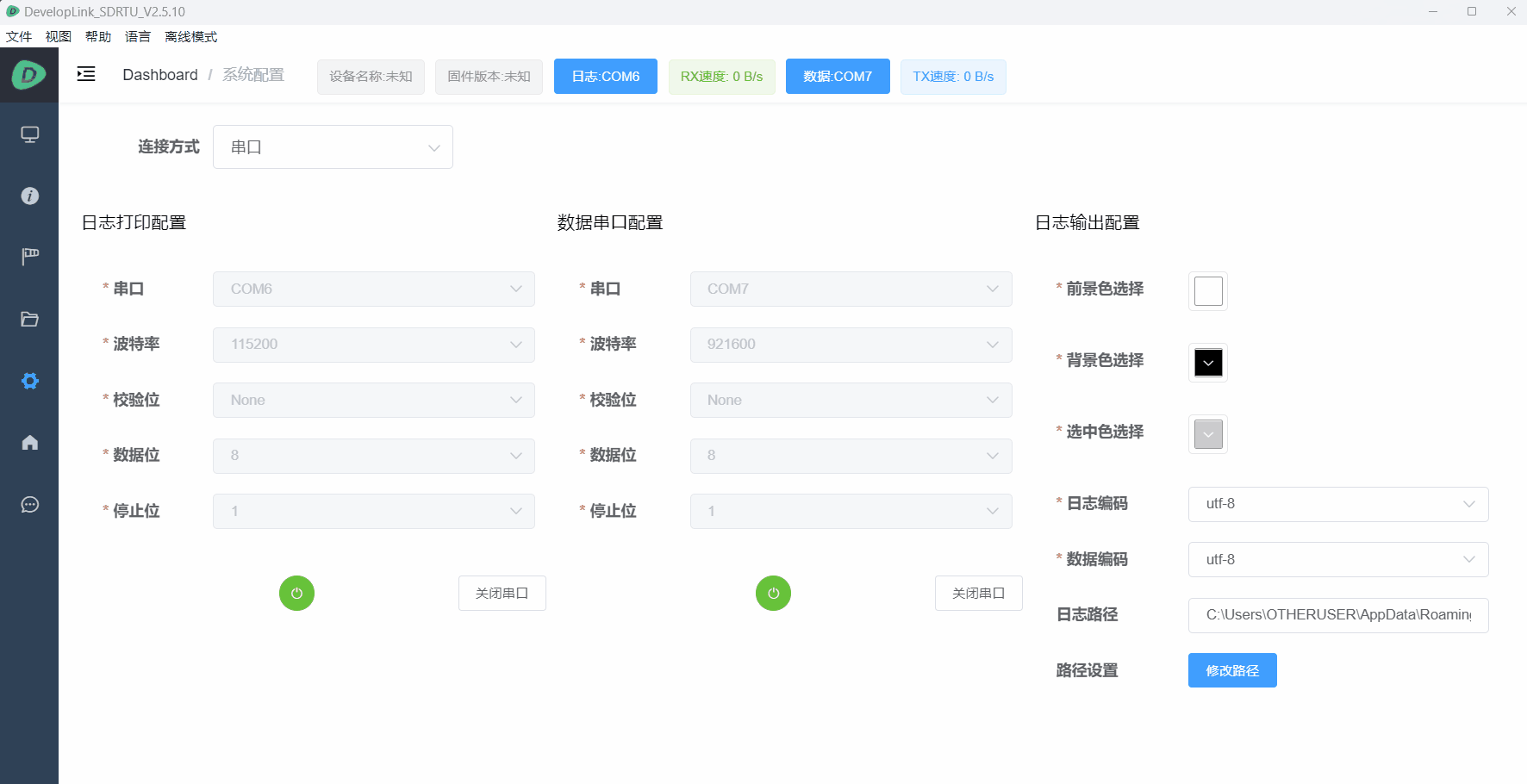Click the flag icon in the sidebar
Screen dimensions: 1527x784
29,257
